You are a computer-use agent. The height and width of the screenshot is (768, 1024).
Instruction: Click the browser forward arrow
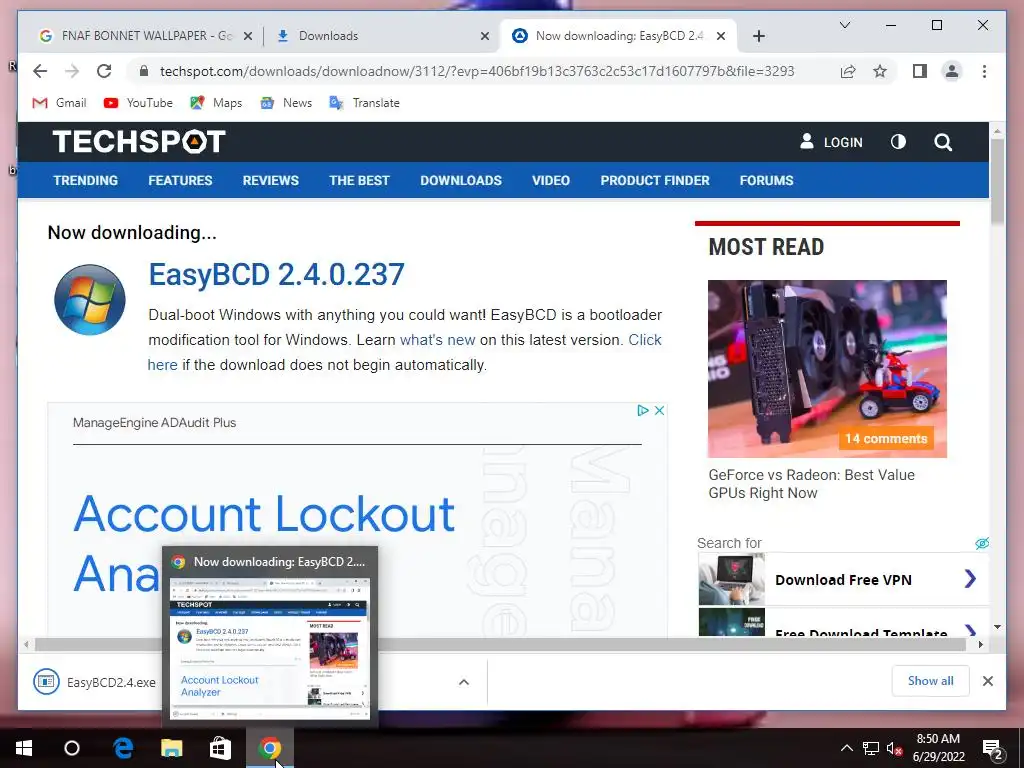(72, 71)
